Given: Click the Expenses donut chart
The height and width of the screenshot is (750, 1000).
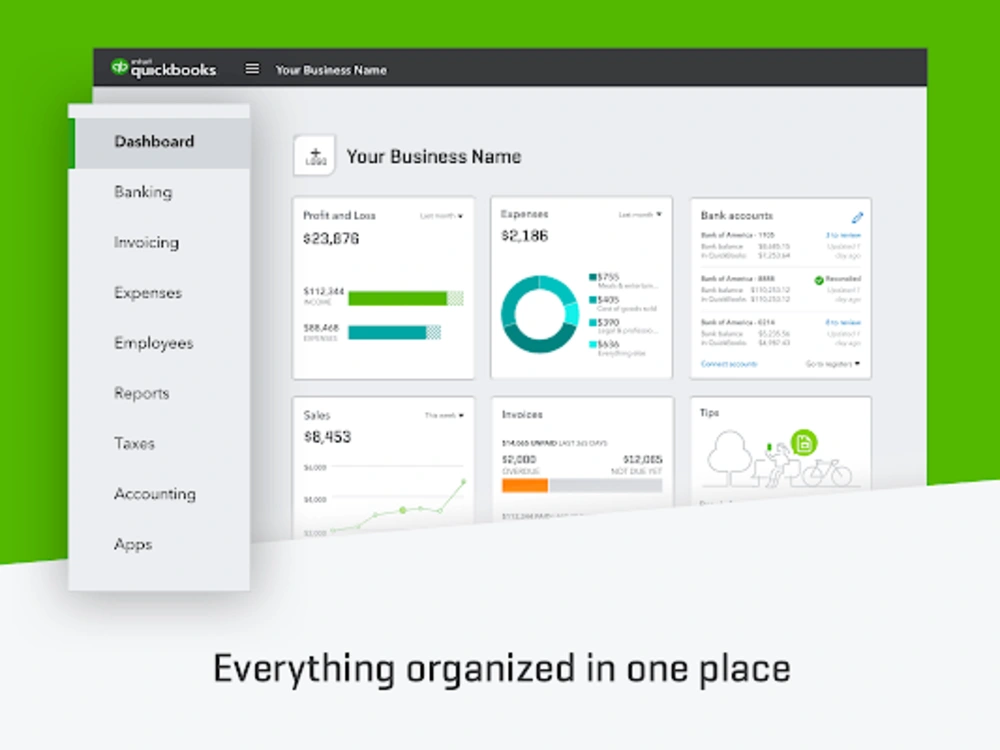Looking at the screenshot, I should point(540,314).
